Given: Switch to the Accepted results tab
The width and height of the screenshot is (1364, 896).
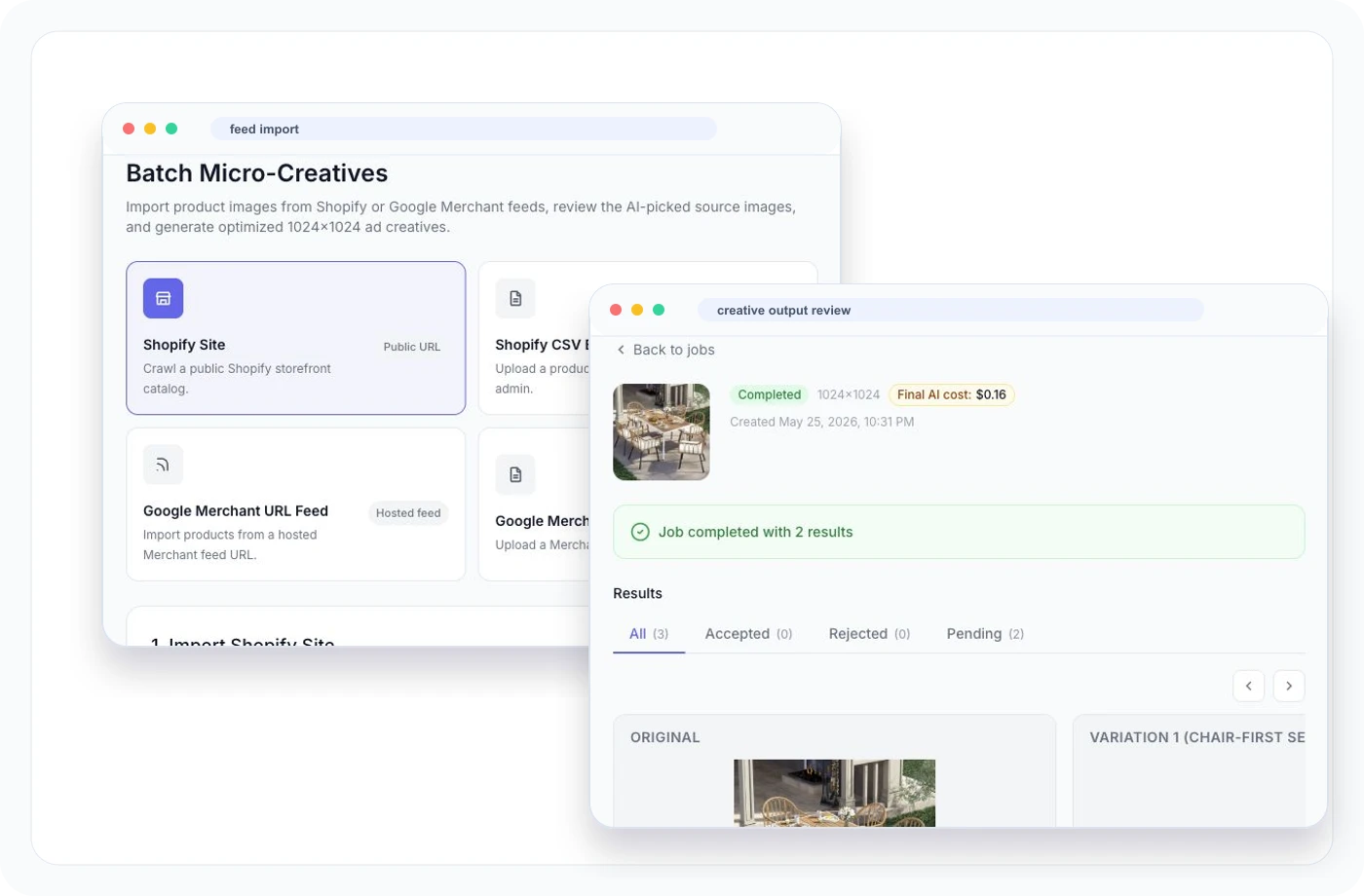Looking at the screenshot, I should [x=748, y=634].
